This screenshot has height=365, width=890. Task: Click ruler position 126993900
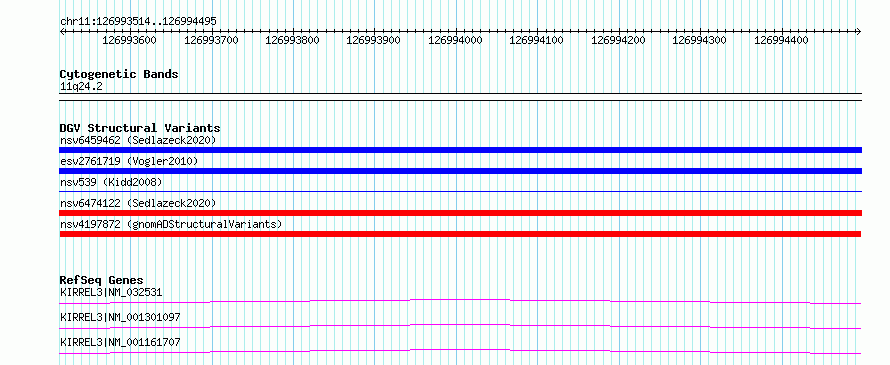point(374,40)
